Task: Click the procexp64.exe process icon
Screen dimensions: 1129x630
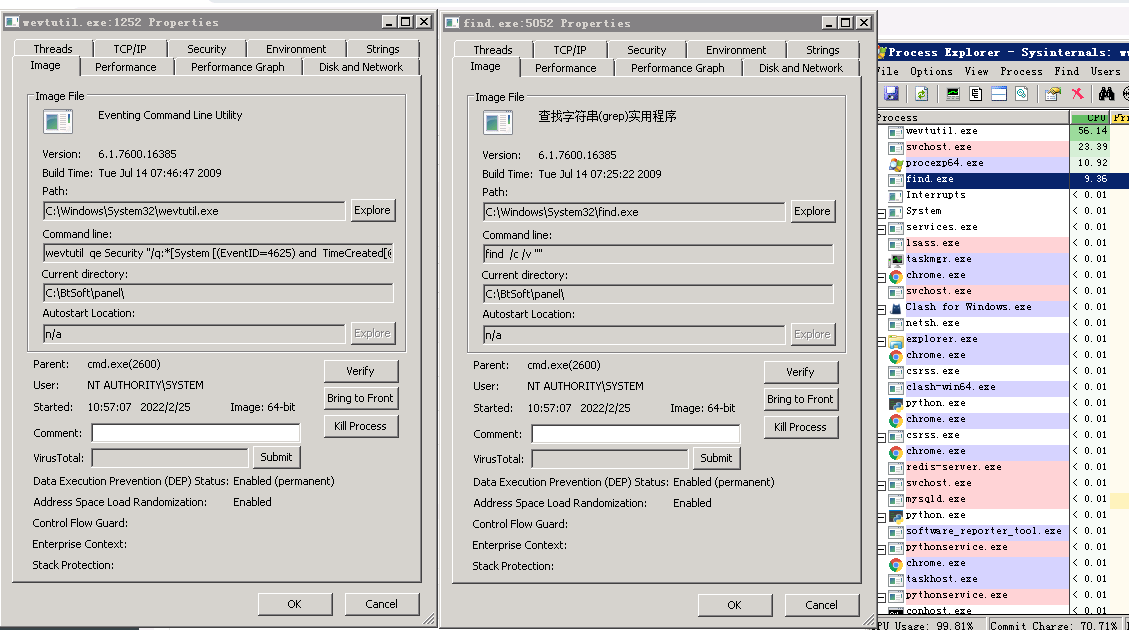Action: (x=896, y=163)
